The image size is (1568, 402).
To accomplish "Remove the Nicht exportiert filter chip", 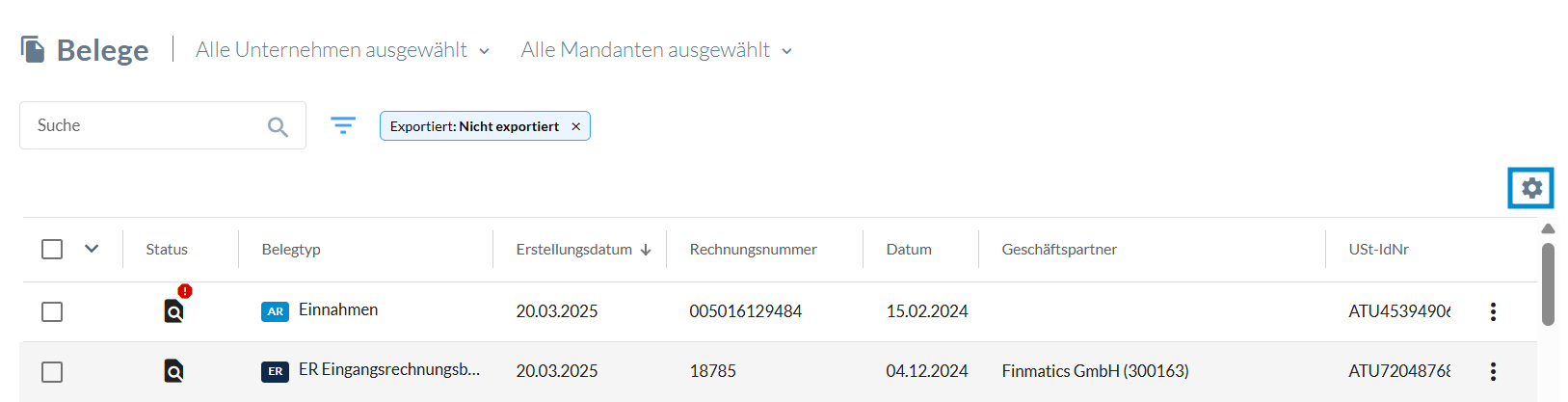I will pos(575,126).
